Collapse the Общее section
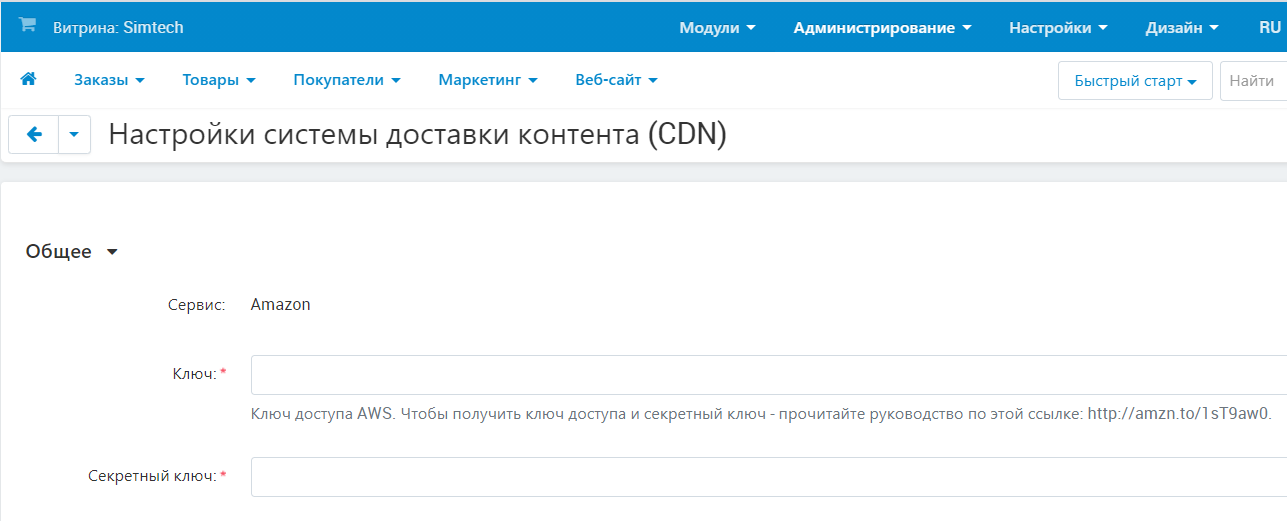The image size is (1287, 521). (72, 252)
